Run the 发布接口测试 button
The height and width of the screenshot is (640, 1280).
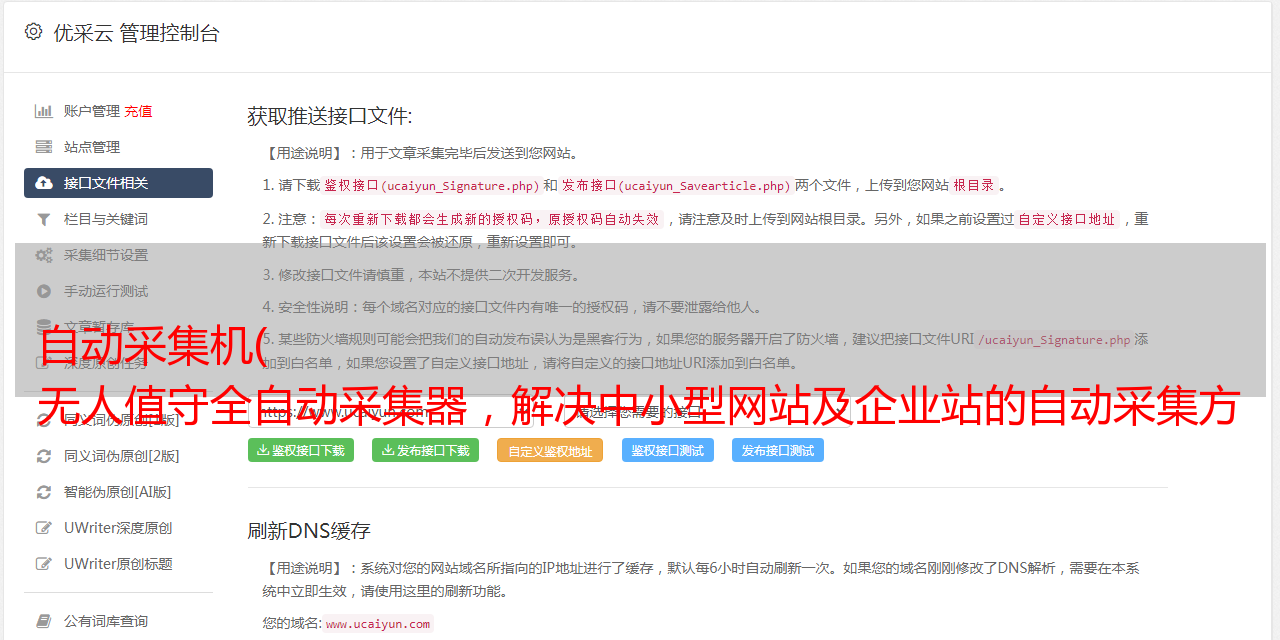778,450
